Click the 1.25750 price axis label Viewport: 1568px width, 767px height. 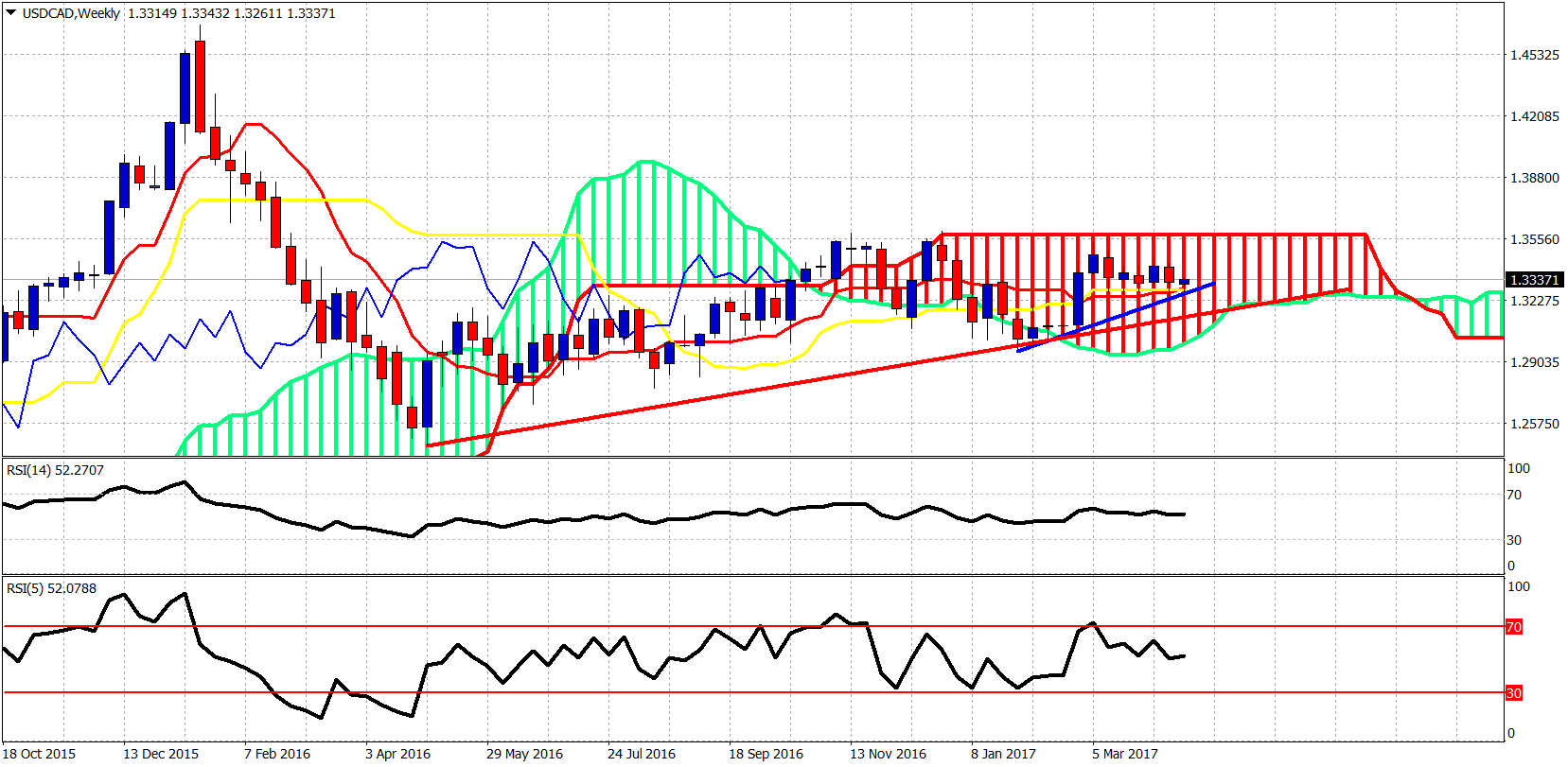pos(1535,424)
